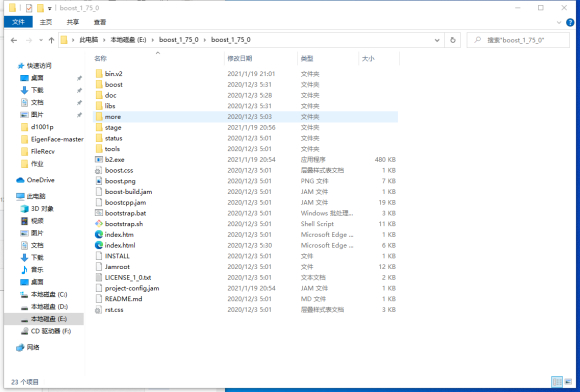This screenshot has width=580, height=392.
Task: Select the stage folder icon
Action: click(x=99, y=127)
